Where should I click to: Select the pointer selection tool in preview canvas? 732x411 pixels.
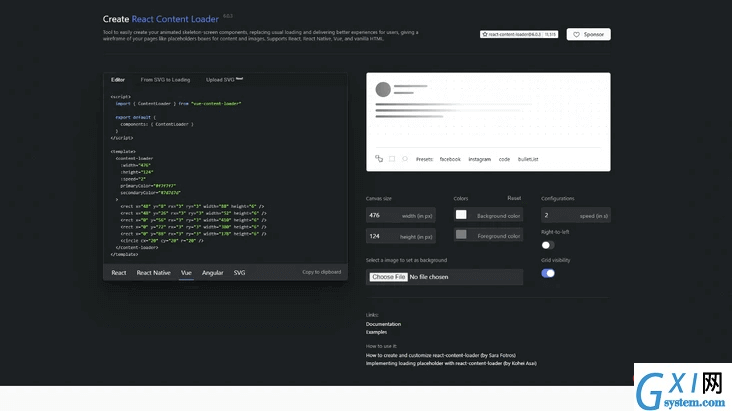(379, 159)
